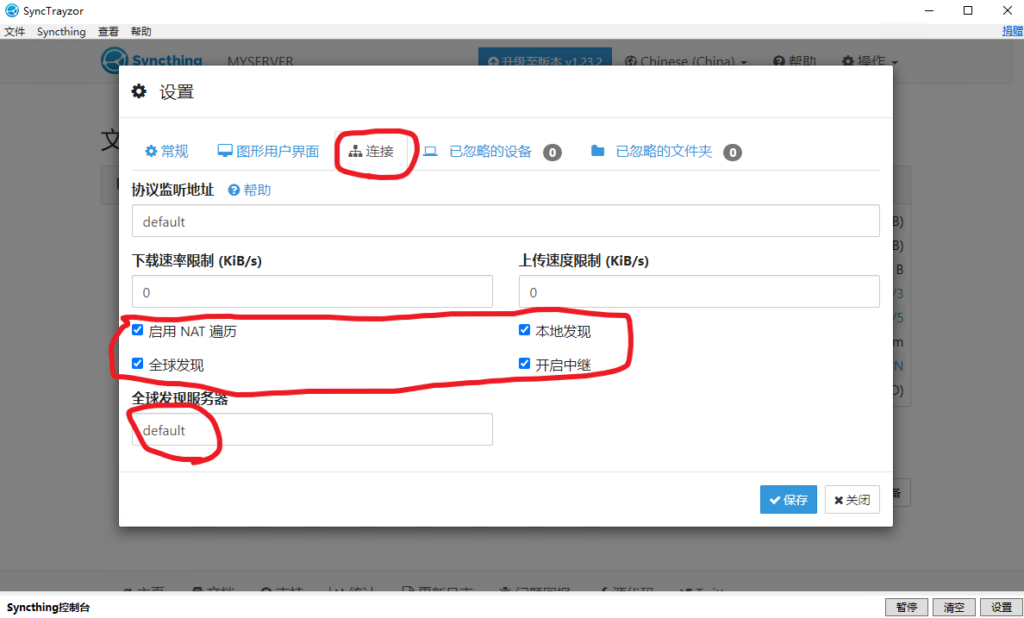Toggle the 启用 NAT 遍历 checkbox
This screenshot has height=618, width=1024.
(x=138, y=330)
